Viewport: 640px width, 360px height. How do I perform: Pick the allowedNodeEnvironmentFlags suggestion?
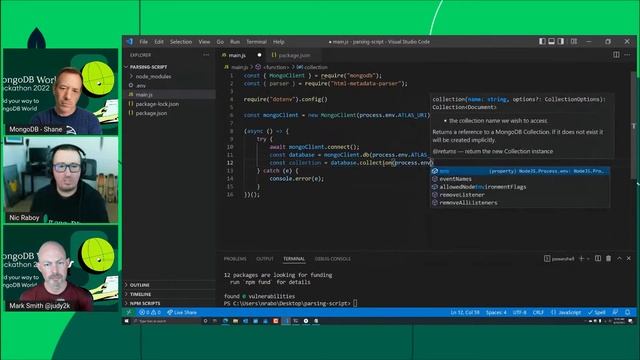(x=520, y=187)
